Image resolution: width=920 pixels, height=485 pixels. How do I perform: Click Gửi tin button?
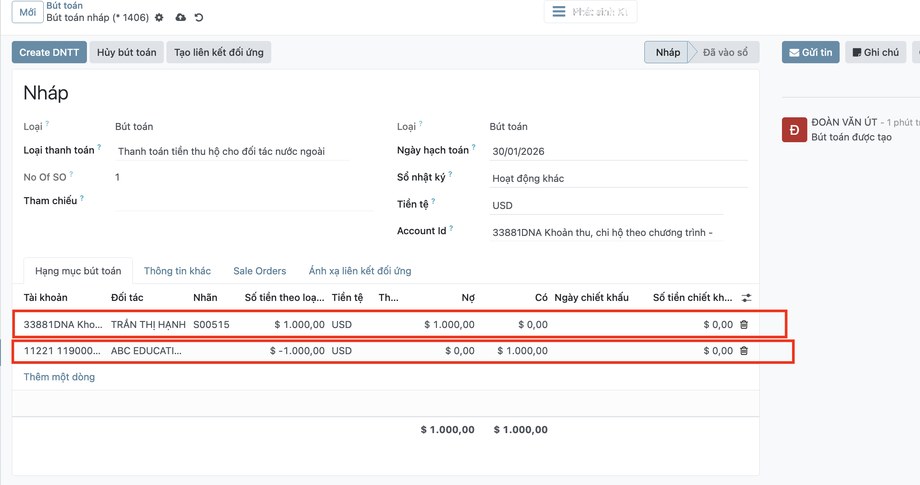811,52
